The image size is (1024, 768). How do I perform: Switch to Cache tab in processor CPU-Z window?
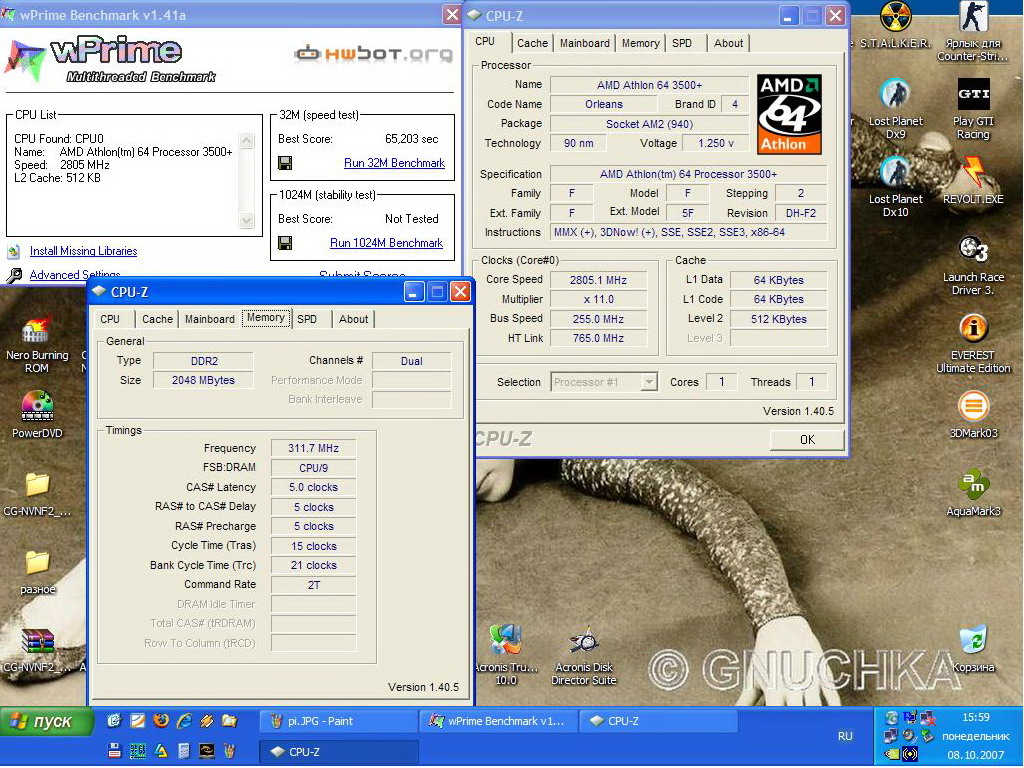pos(532,43)
